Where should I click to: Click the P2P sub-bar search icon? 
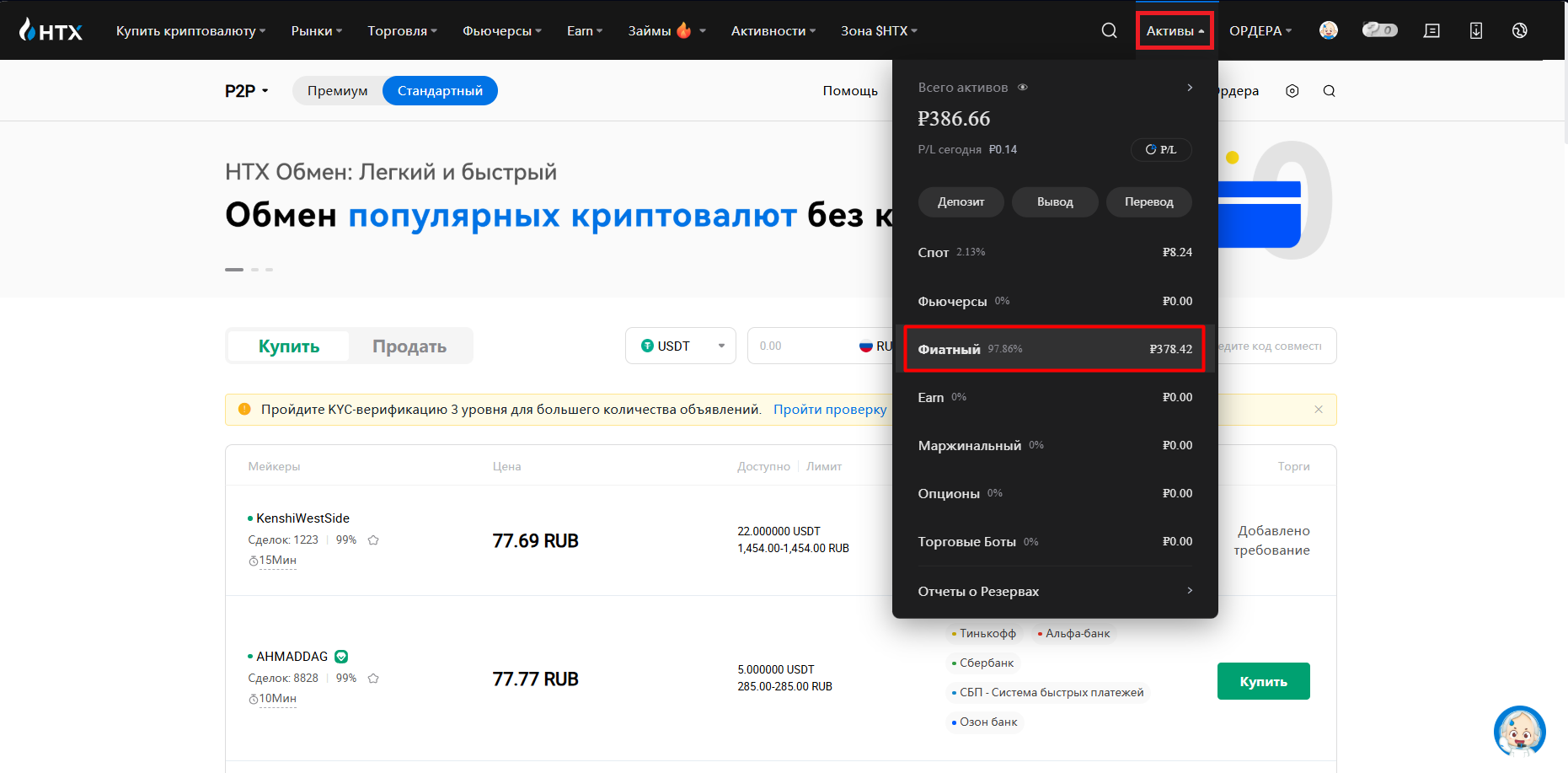tap(1329, 91)
